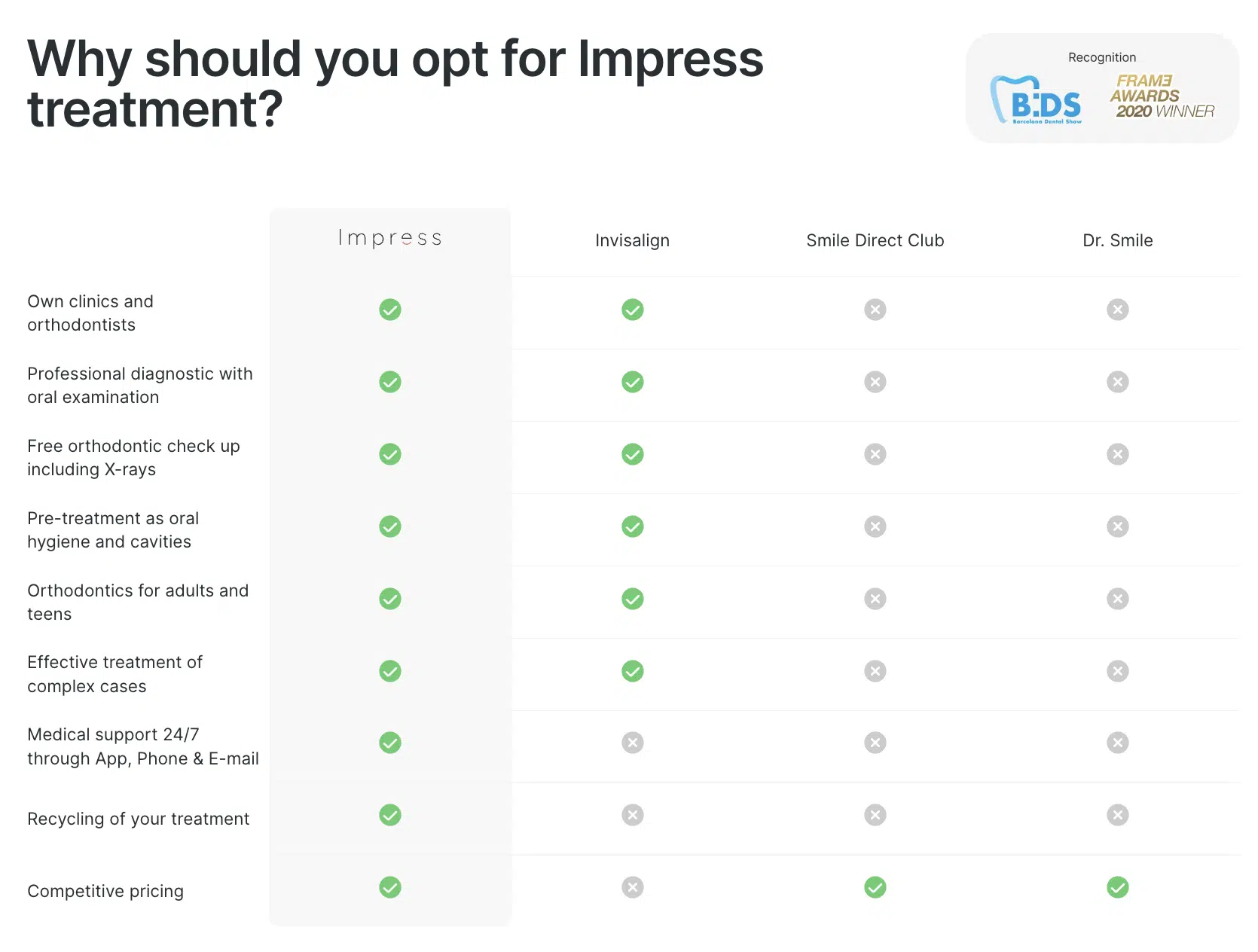This screenshot has width=1258, height=952.
Task: Click Impress checkmark for Effective treatment of complex cases
Action: tap(390, 671)
